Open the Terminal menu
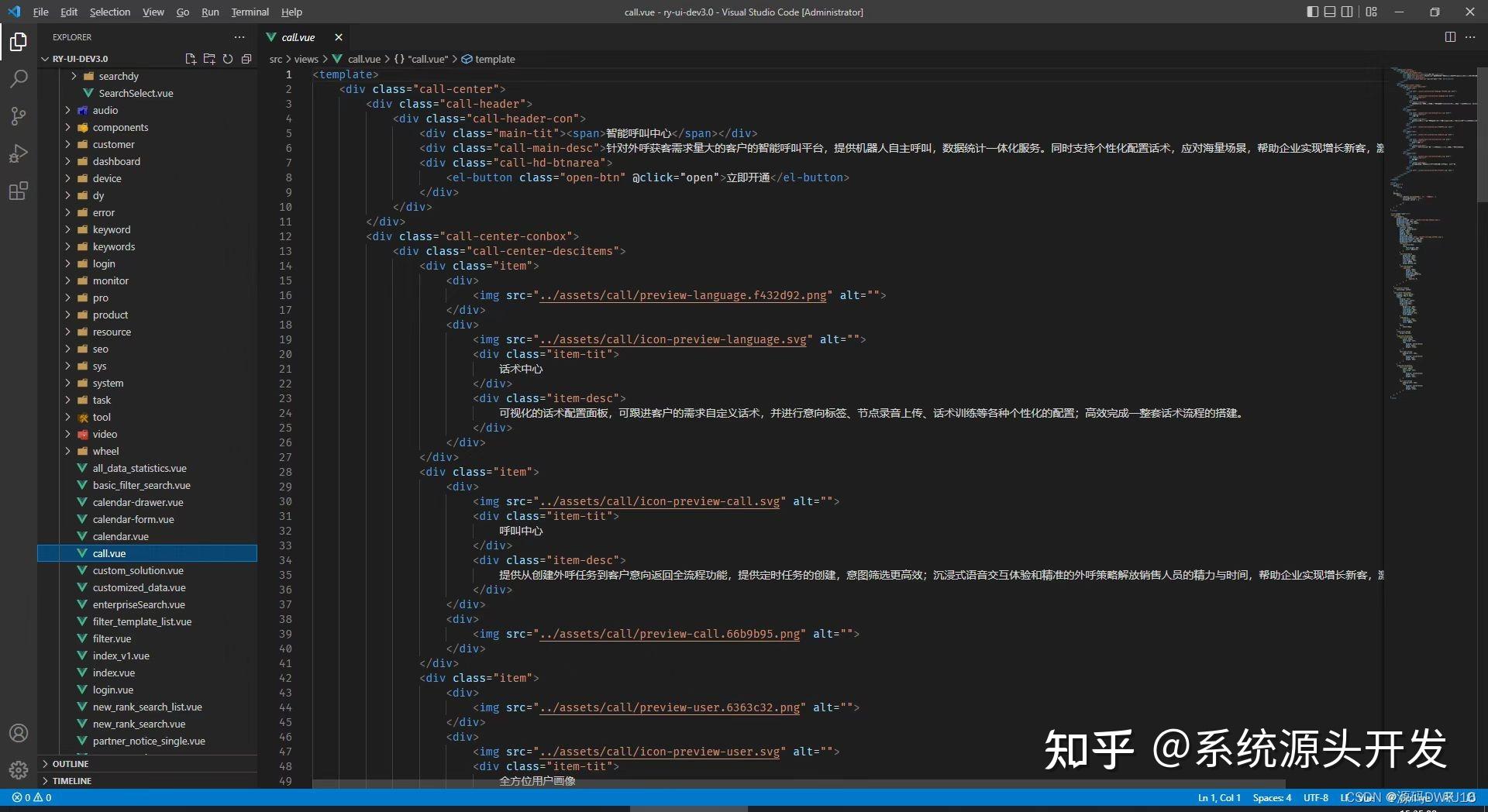 click(x=250, y=12)
